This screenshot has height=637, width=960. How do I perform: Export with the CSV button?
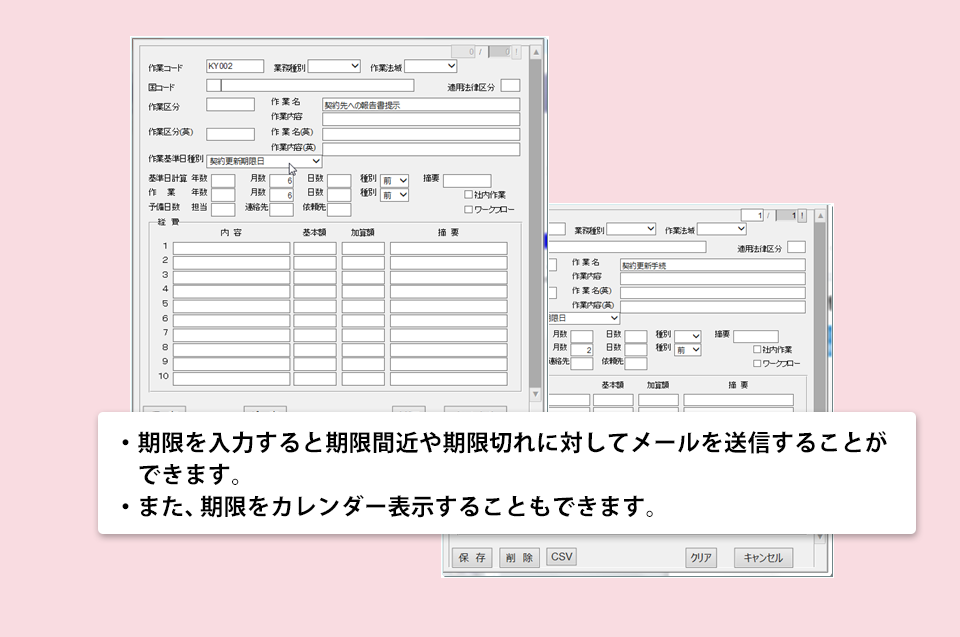(561, 557)
